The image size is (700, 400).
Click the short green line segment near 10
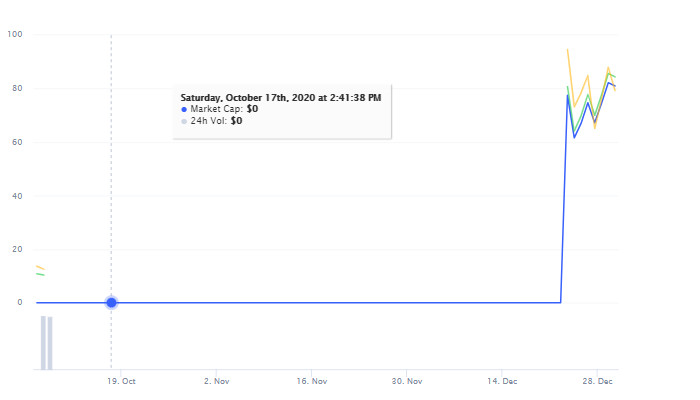[40, 274]
